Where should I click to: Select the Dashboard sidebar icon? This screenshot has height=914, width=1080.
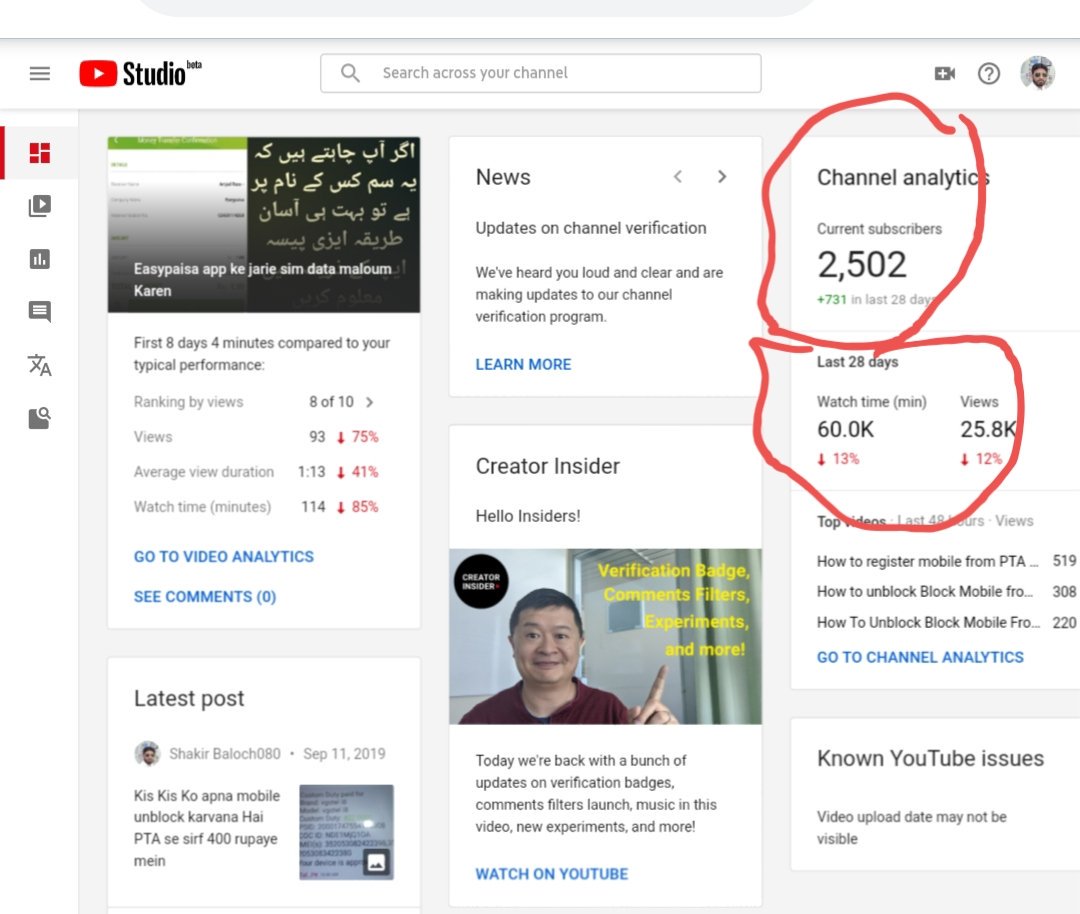coord(40,153)
